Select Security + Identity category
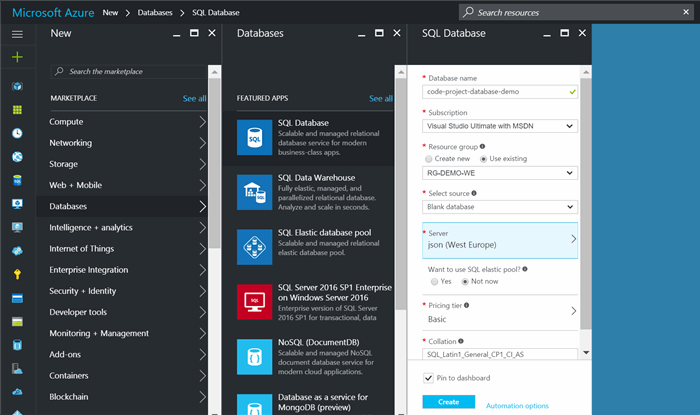700x415 pixels. (x=122, y=291)
